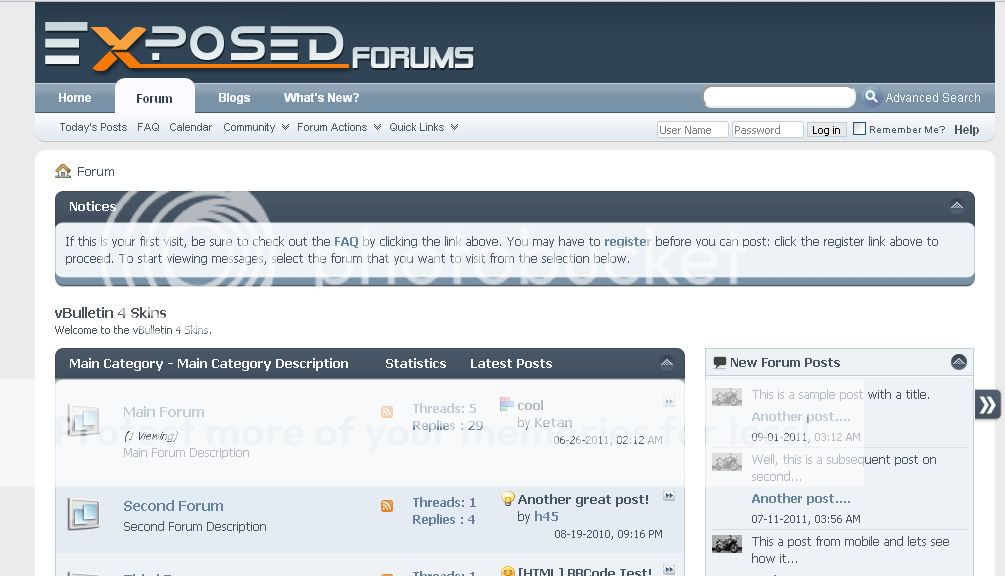Click the 'Replies : 4' statistic

tap(444, 520)
